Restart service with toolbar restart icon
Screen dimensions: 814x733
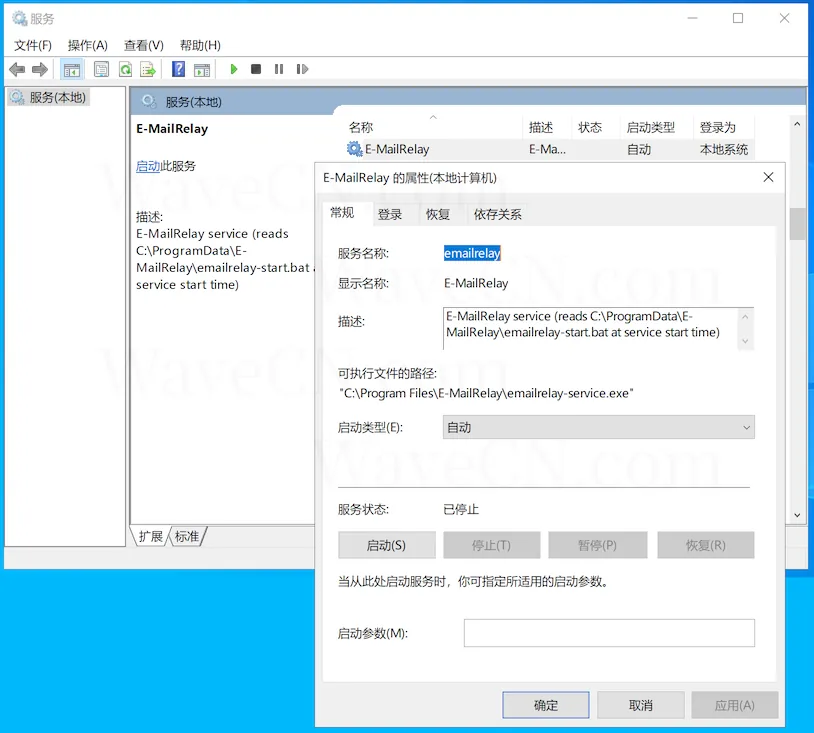302,69
